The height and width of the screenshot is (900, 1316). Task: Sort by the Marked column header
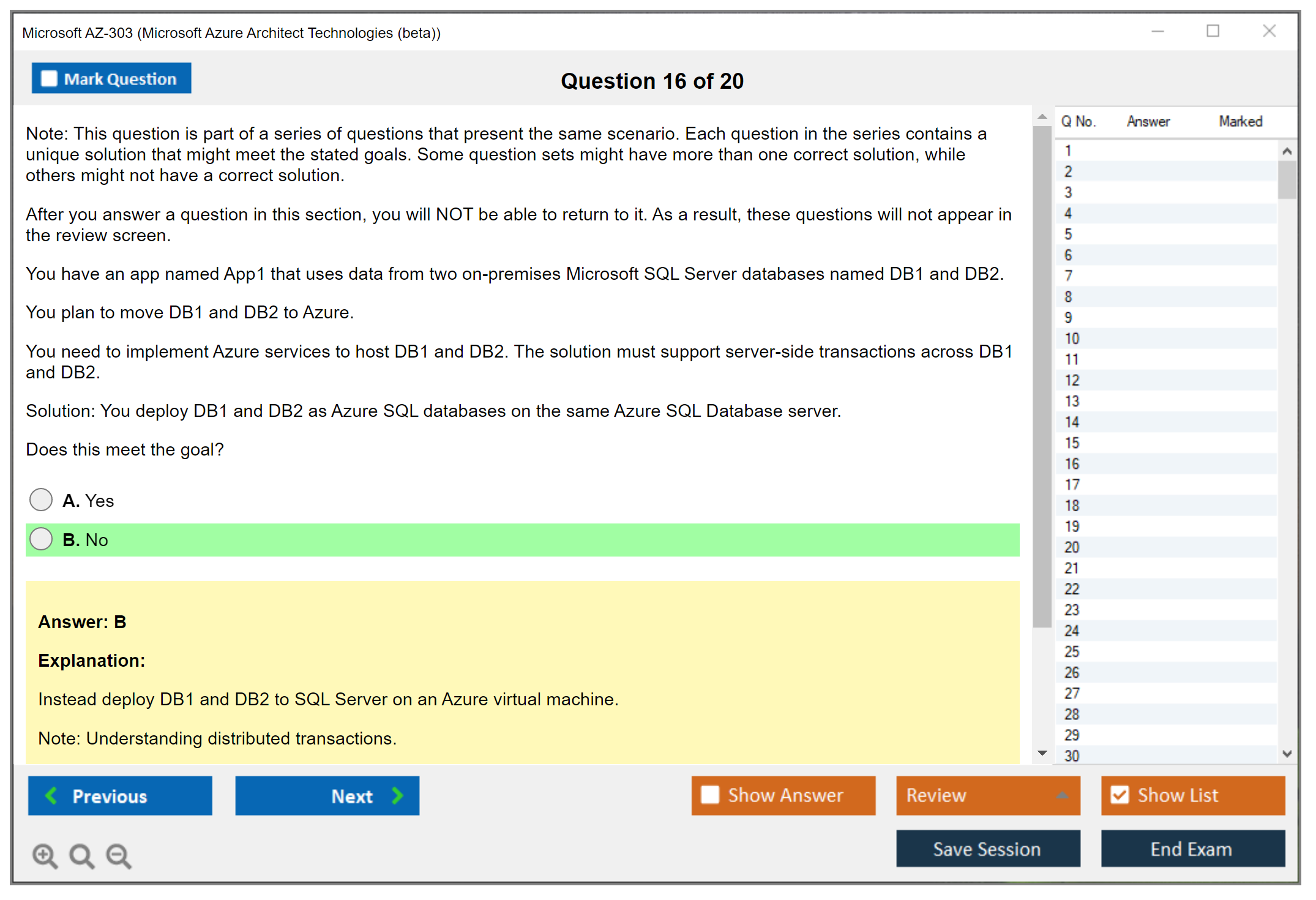[1240, 121]
